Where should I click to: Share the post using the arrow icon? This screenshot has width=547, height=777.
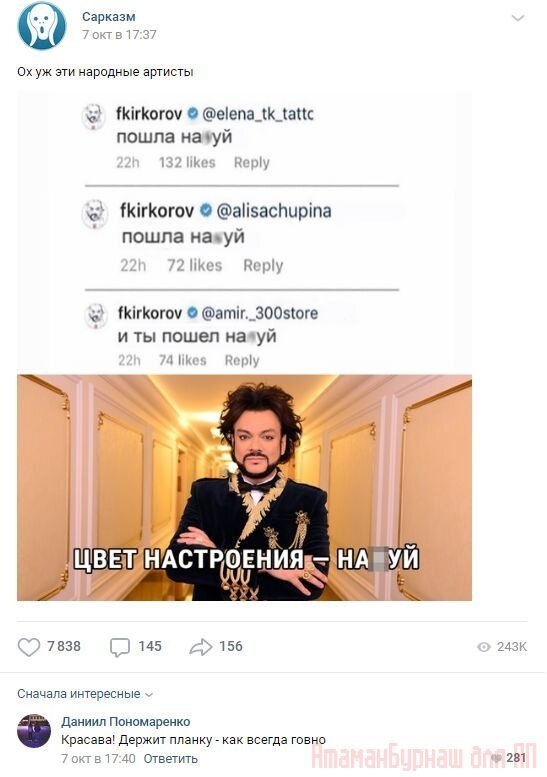[201, 647]
